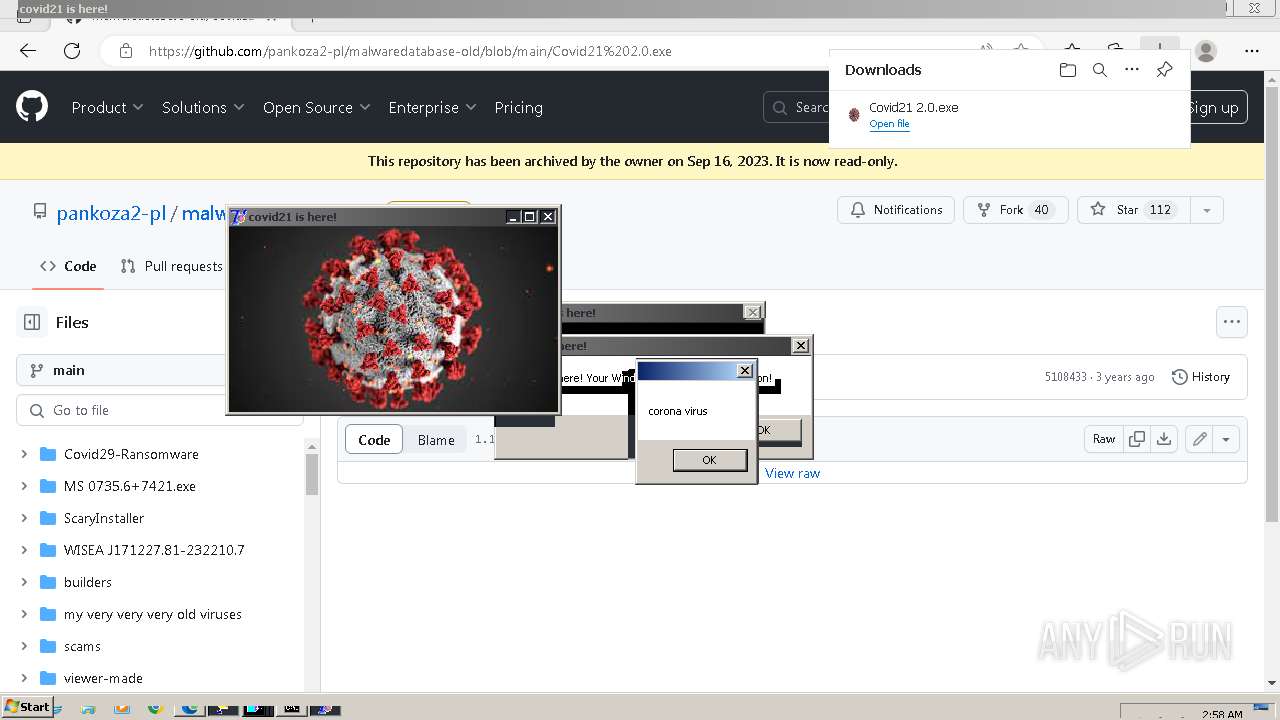Reload the page with the refresh icon
1280x720 pixels.
point(72,51)
